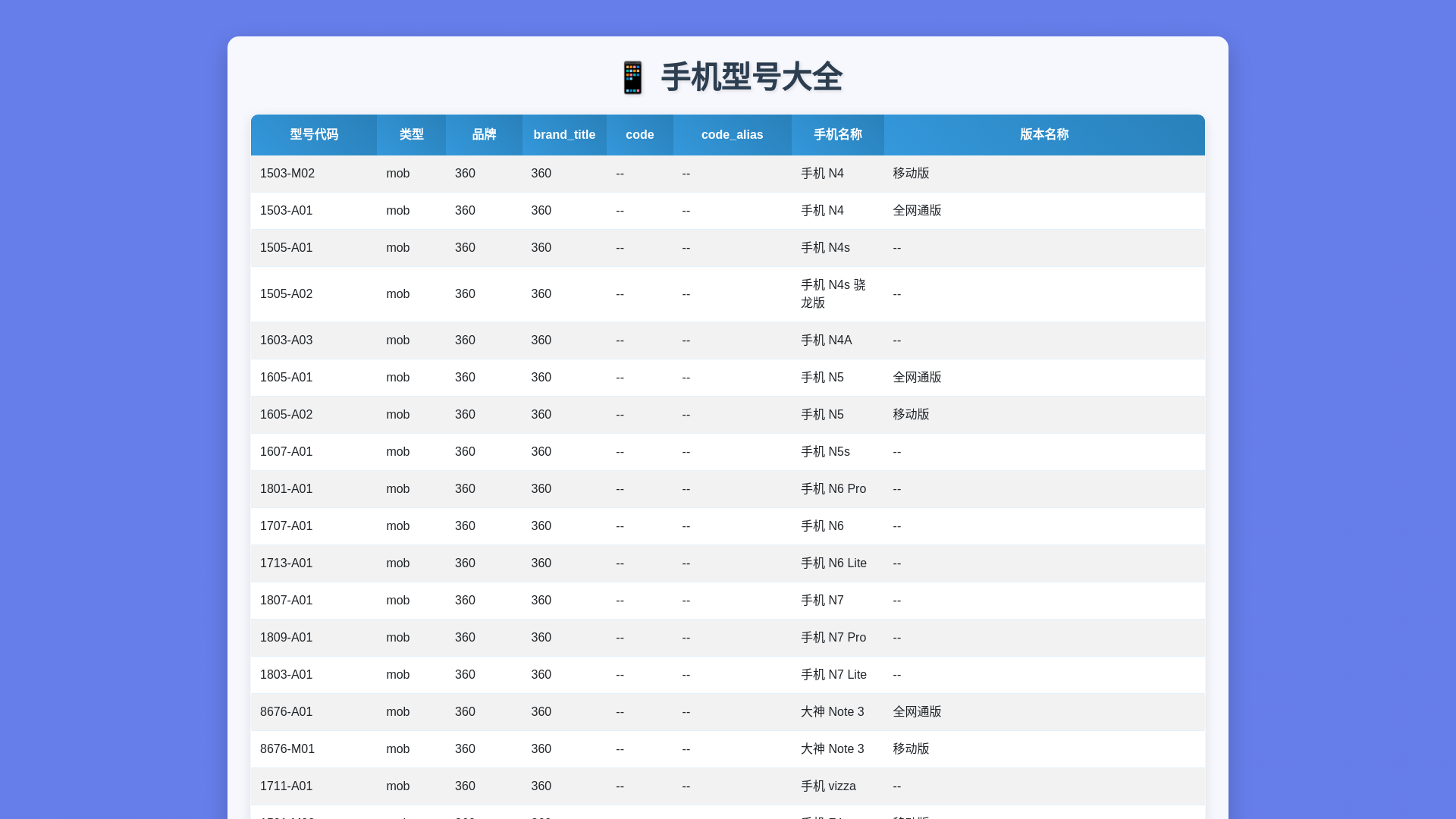Select model code 1605-A01
The width and height of the screenshot is (1456, 819).
pyautogui.click(x=287, y=378)
